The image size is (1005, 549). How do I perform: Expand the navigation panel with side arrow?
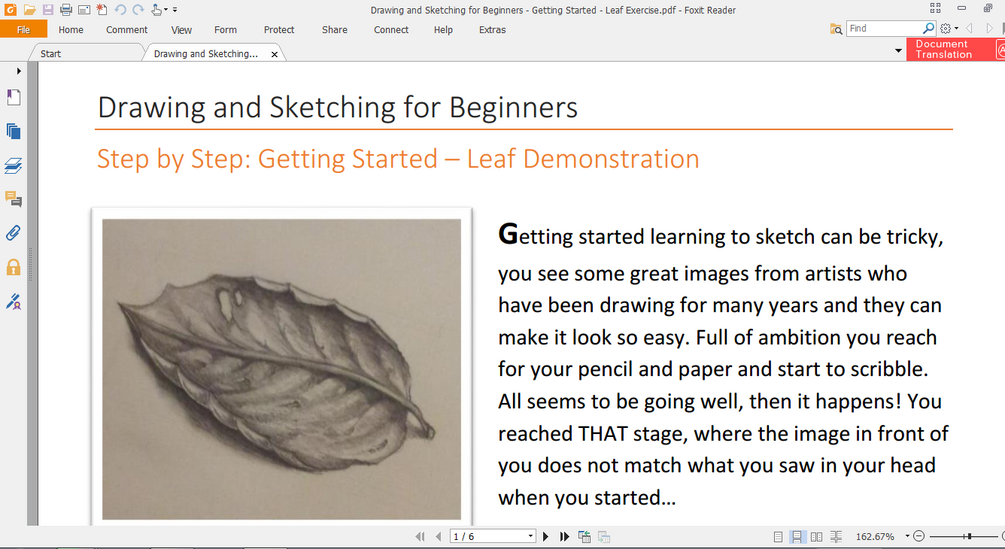pyautogui.click(x=19, y=71)
